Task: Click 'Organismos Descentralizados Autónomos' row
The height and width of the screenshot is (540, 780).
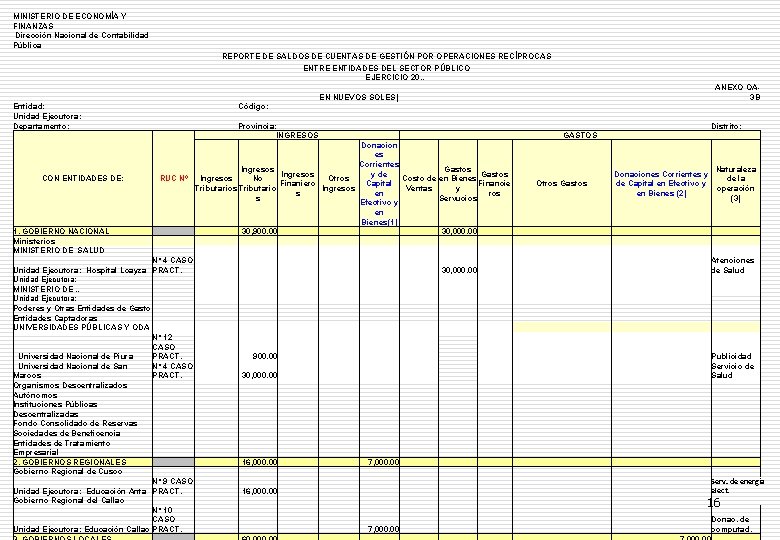Action: click(x=70, y=390)
